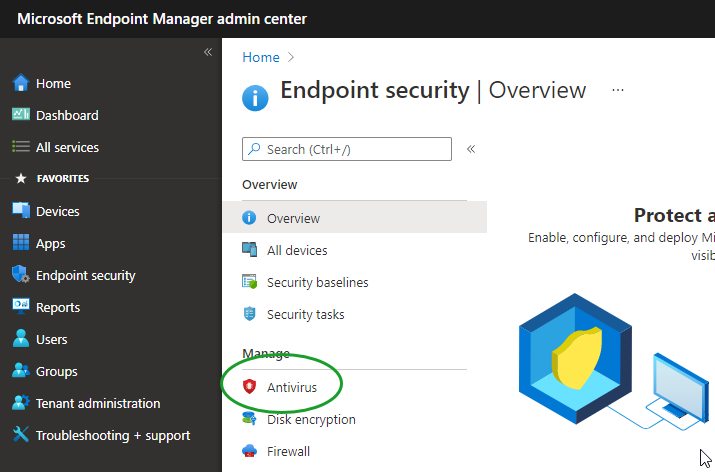Open All devices menu item

click(x=297, y=250)
